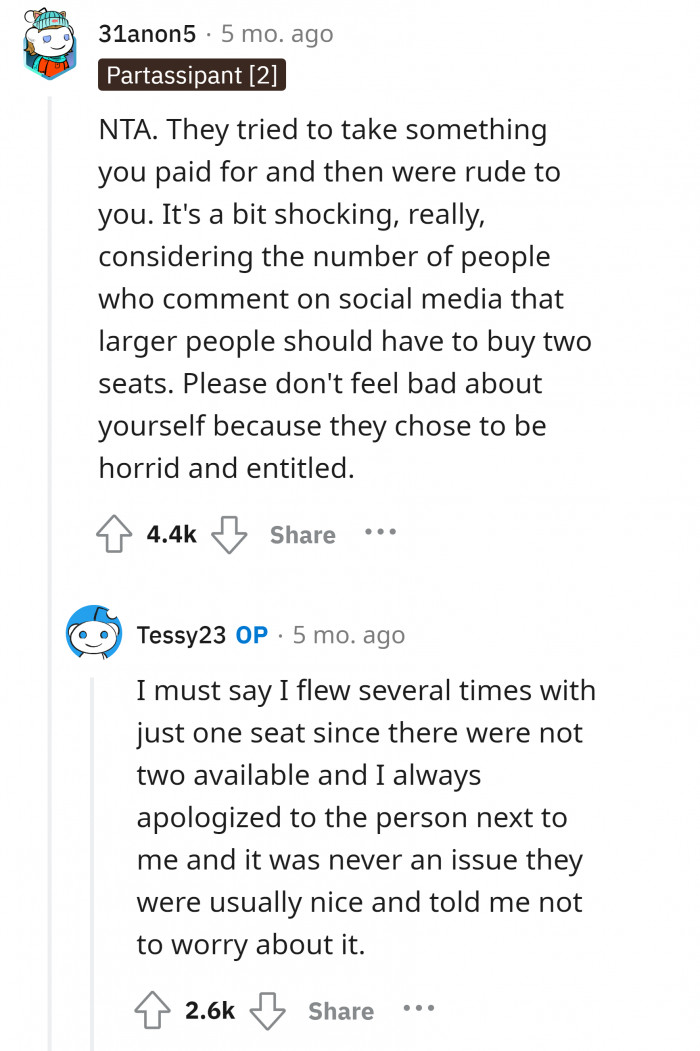Click the 4.4k vote count
This screenshot has width=700, height=1051.
coord(172,535)
